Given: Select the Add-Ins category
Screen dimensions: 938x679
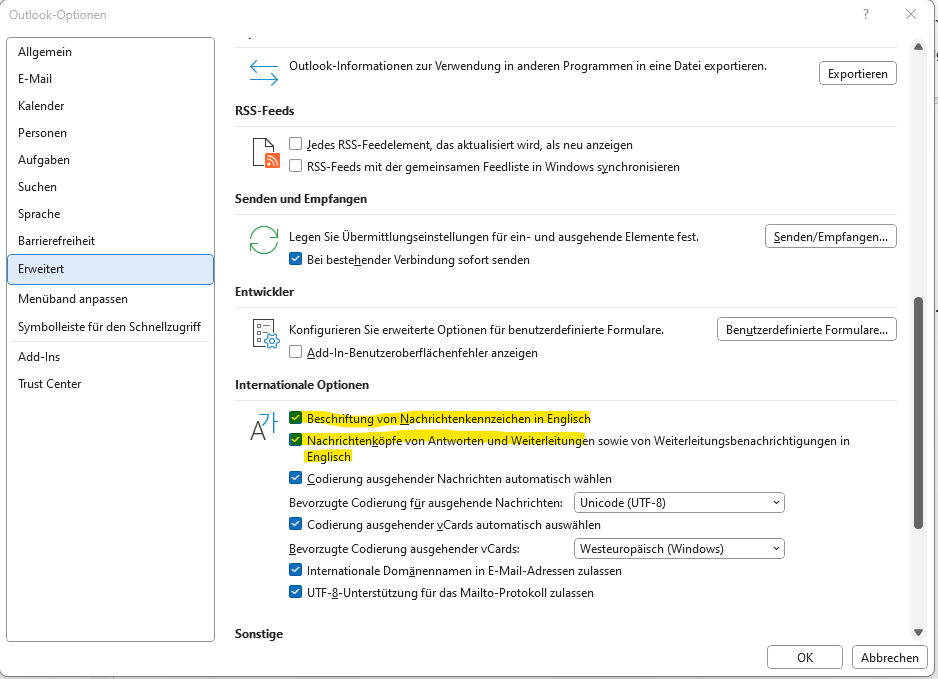Looking at the screenshot, I should pos(110,357).
